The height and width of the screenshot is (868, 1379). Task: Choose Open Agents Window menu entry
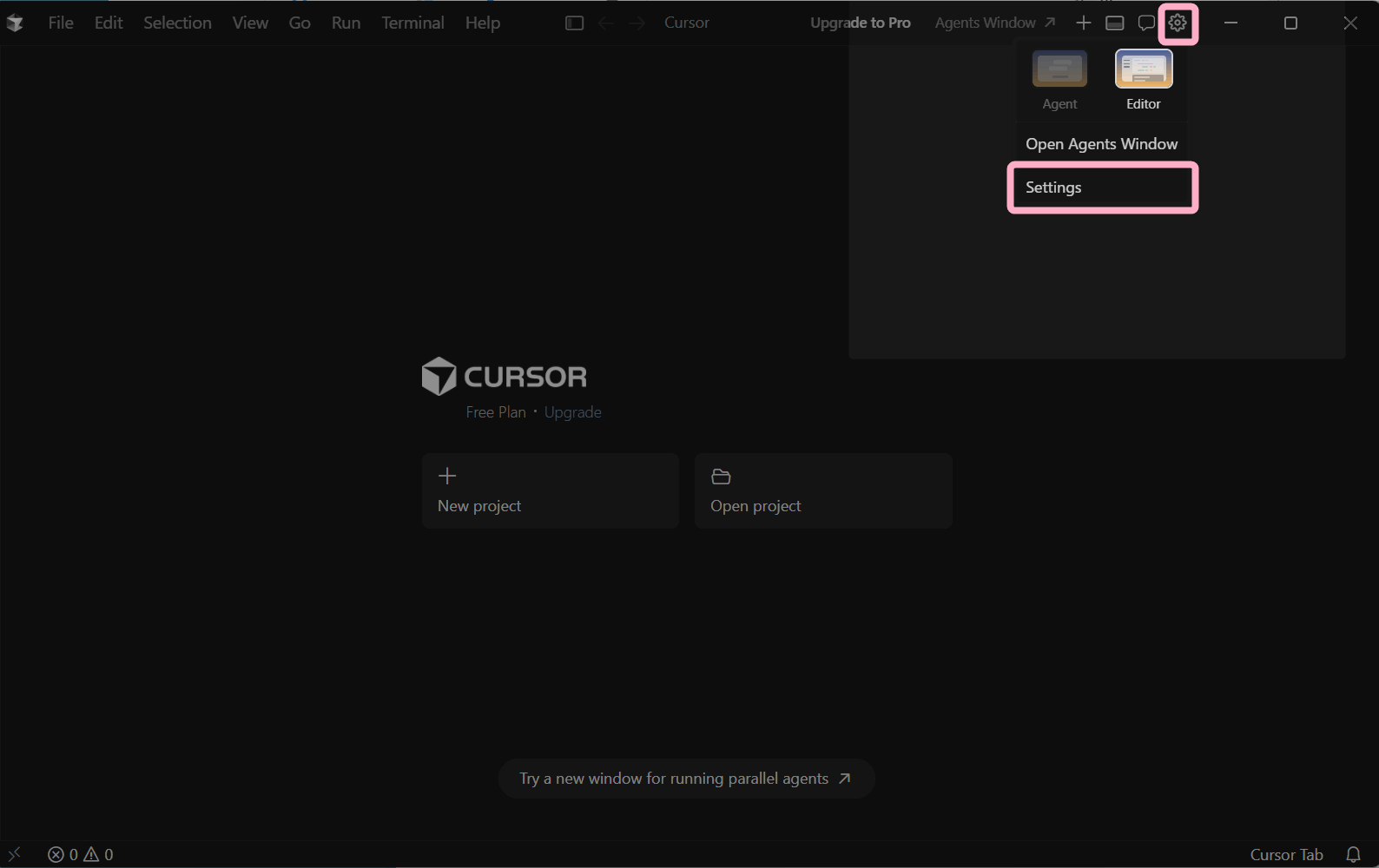(x=1101, y=144)
